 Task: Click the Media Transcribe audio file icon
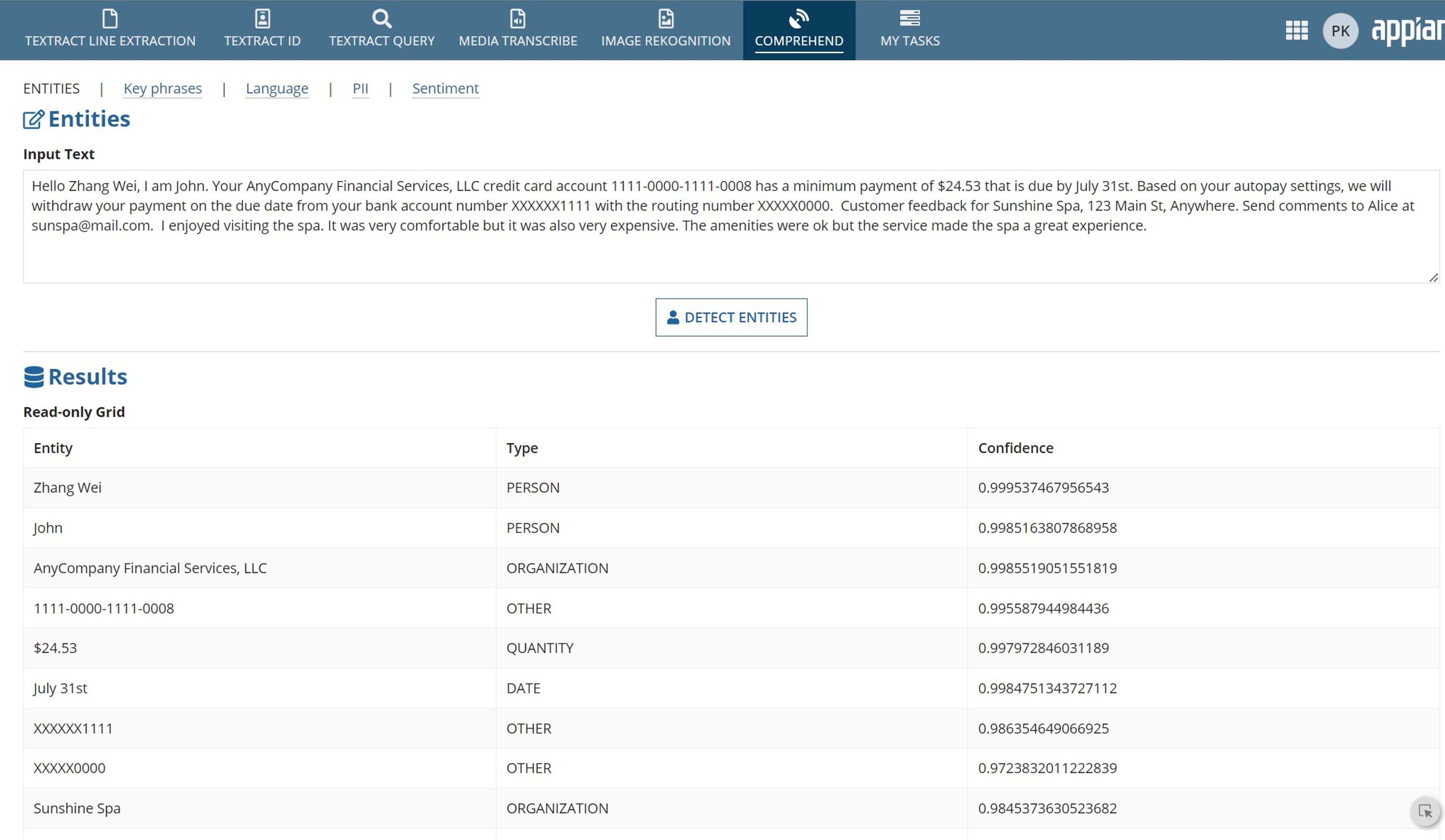click(517, 18)
